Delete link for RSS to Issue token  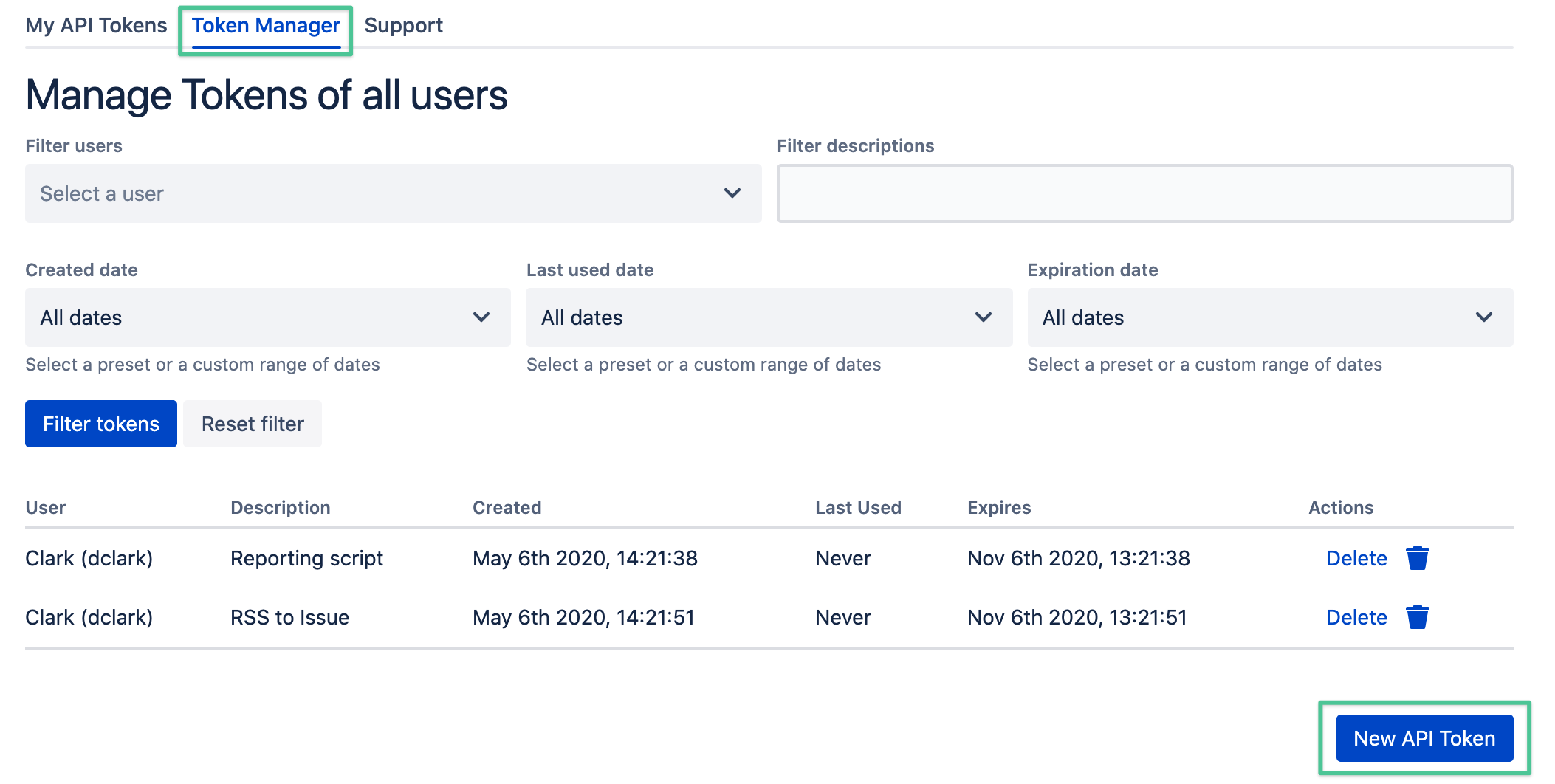pos(1356,617)
